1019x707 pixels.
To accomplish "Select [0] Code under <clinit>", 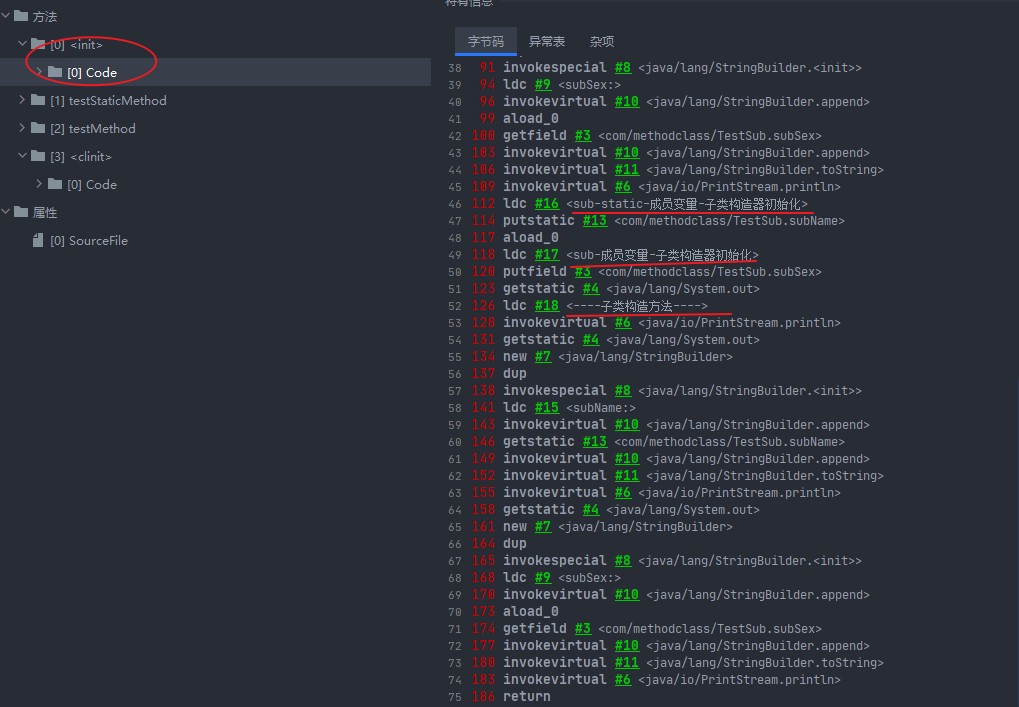I will 92,185.
